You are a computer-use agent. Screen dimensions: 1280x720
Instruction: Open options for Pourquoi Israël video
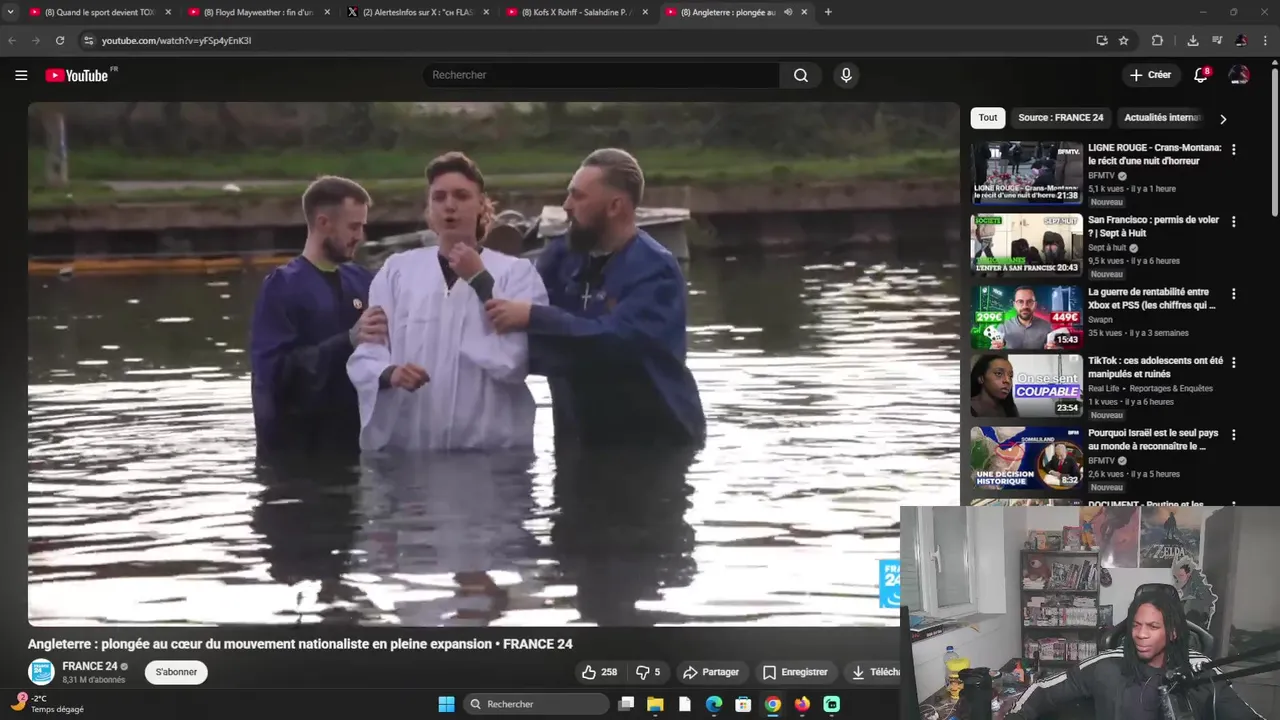[x=1233, y=435]
